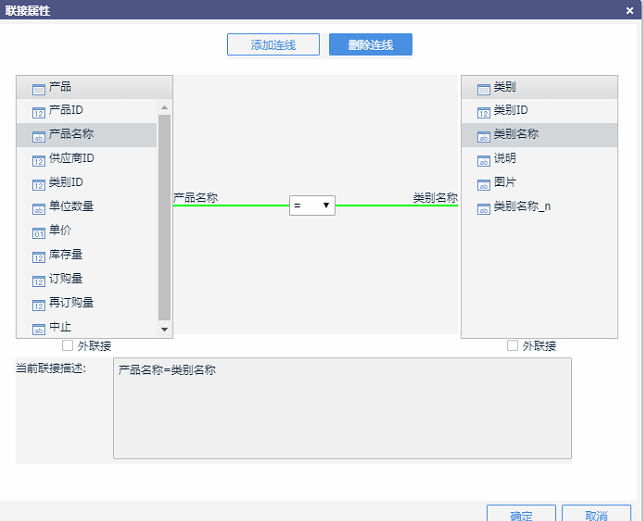Close the 联接属性 dialog
Screen dimensions: 643x521
(x=630, y=11)
